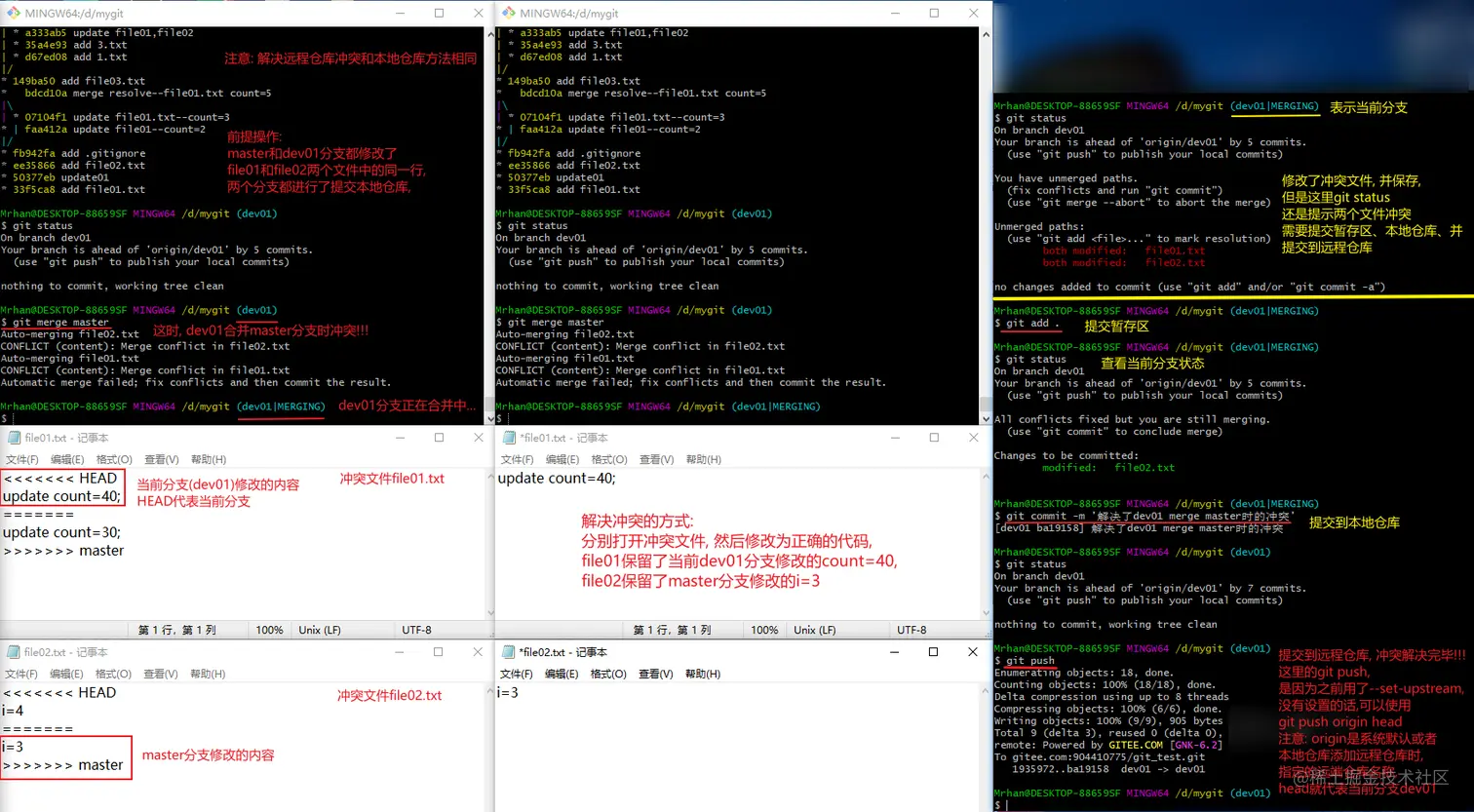Screen dimensions: 1474x812
Task: Click commit hash a333ab5 in the middle MINGW64 window
Action: pyautogui.click(x=540, y=33)
